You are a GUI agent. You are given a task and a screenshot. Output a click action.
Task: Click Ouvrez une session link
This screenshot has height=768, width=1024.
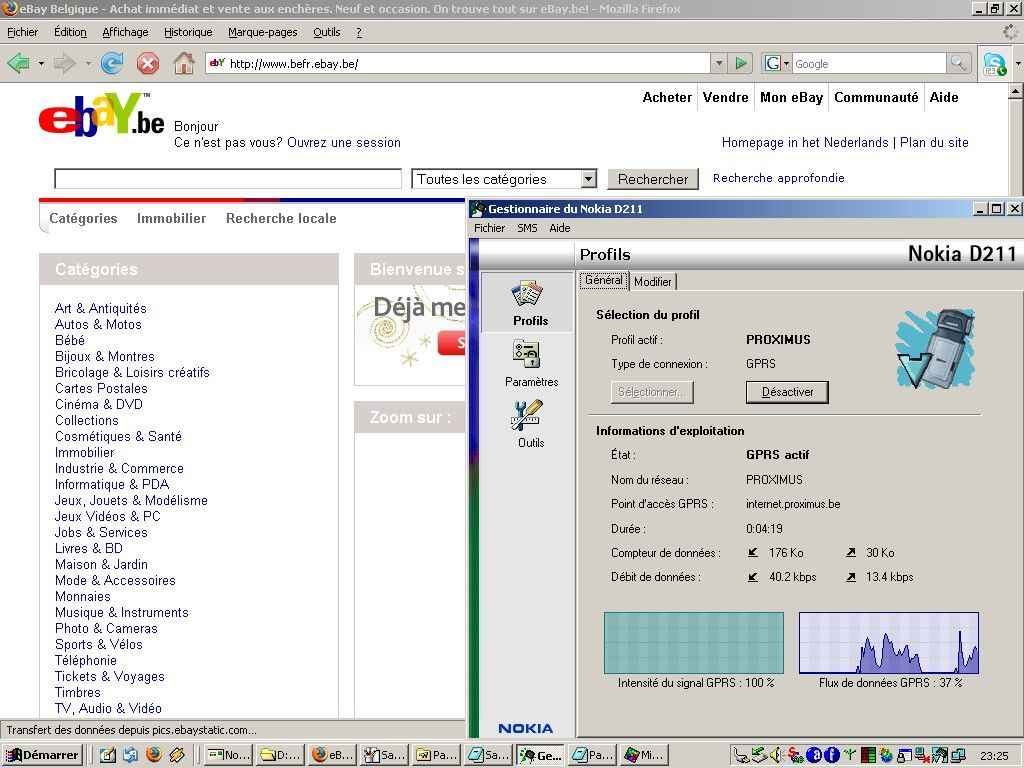pos(344,142)
